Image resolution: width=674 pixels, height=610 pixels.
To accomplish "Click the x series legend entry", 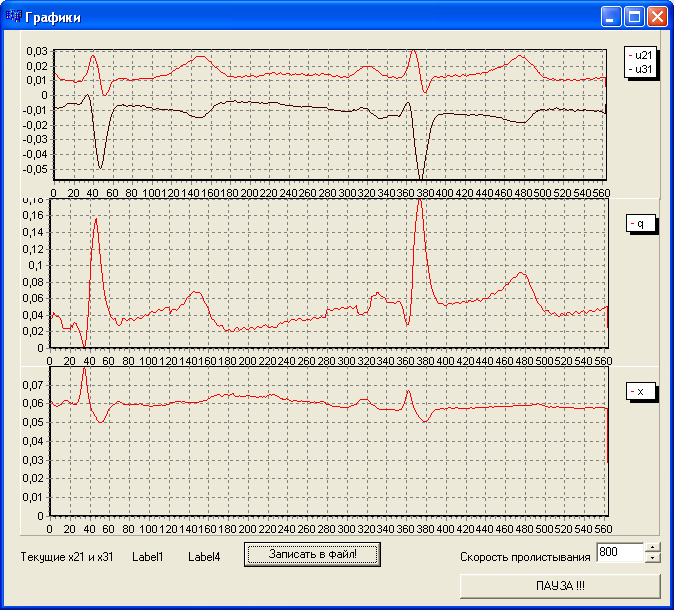I will click(x=641, y=391).
